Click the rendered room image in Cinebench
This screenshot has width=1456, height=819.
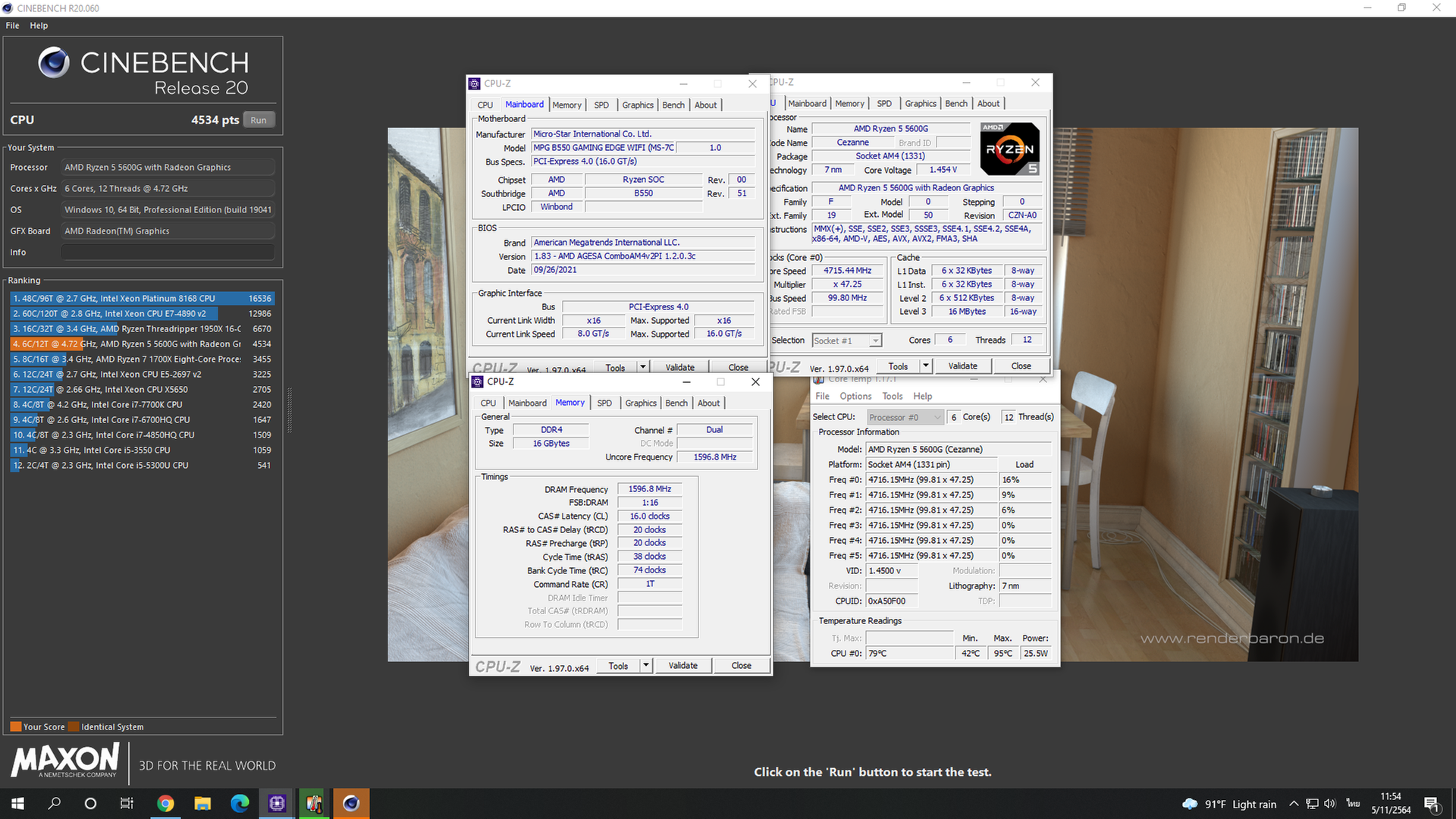click(x=1209, y=394)
